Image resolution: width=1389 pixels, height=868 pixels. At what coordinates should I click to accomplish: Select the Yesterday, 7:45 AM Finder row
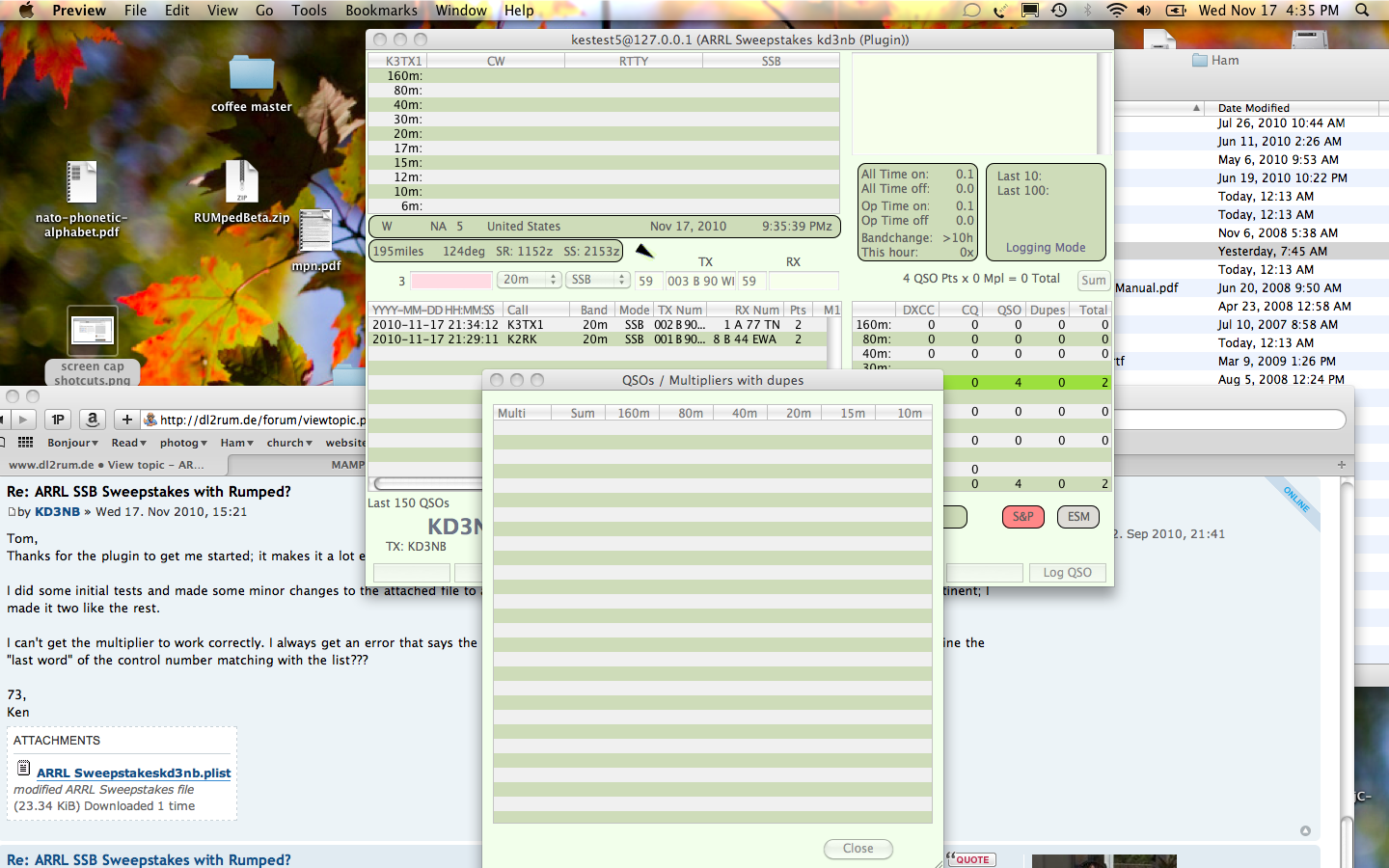pos(1252,252)
